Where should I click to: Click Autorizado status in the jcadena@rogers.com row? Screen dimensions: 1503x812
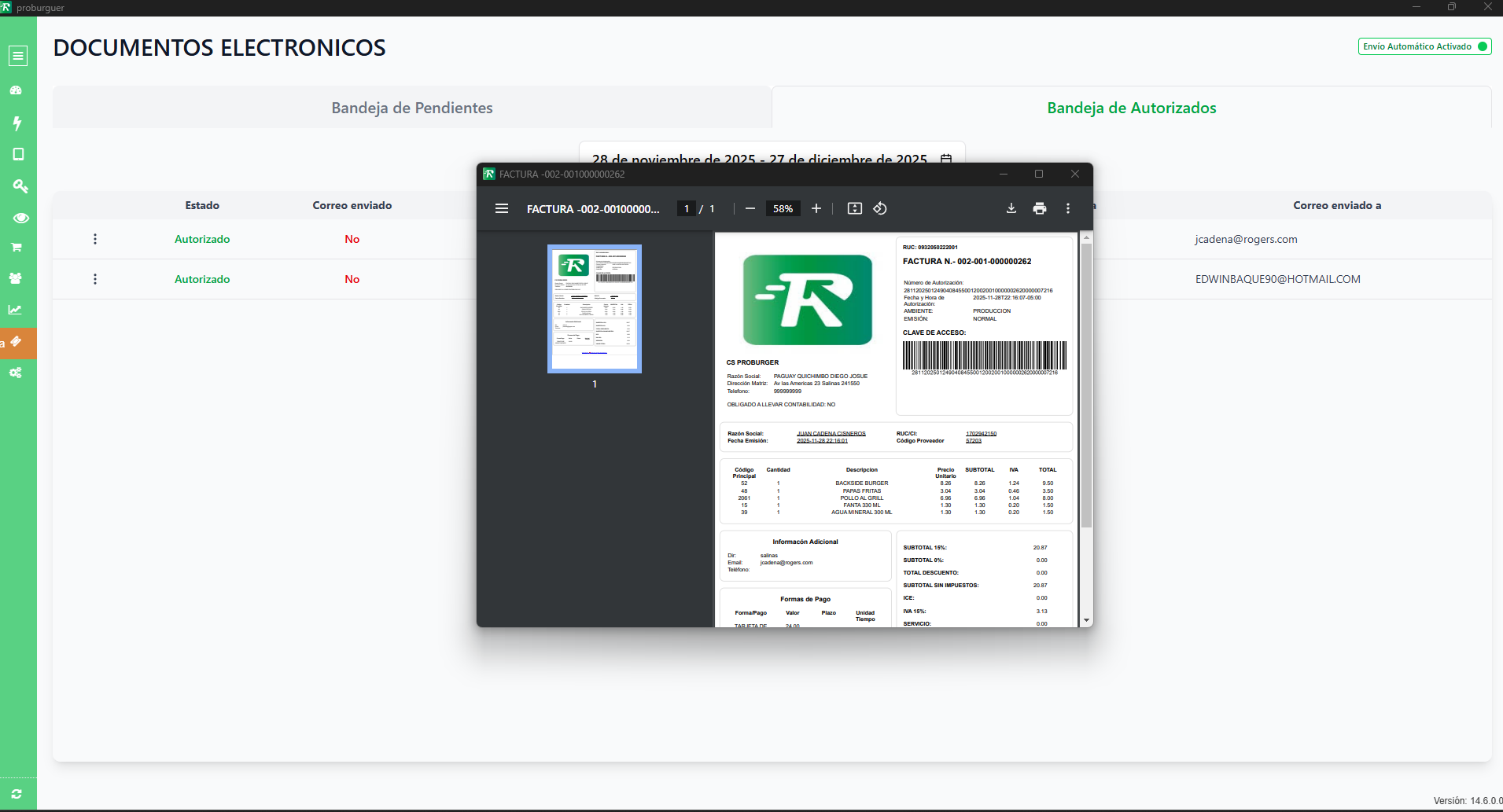pyautogui.click(x=202, y=239)
